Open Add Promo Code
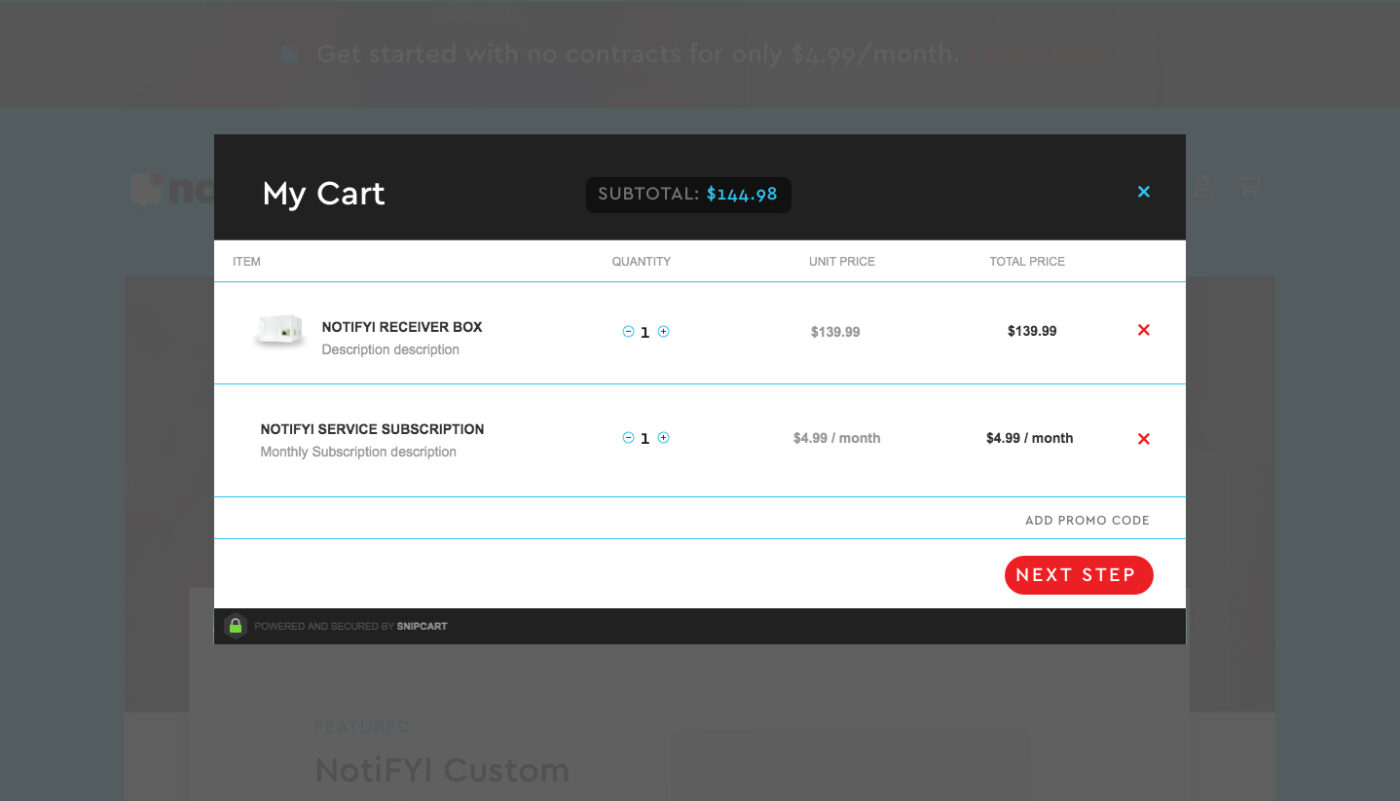The width and height of the screenshot is (1400, 801). pyautogui.click(x=1087, y=520)
